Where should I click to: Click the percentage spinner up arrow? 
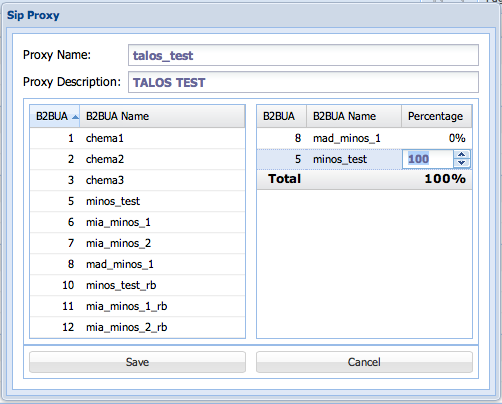[461, 155]
